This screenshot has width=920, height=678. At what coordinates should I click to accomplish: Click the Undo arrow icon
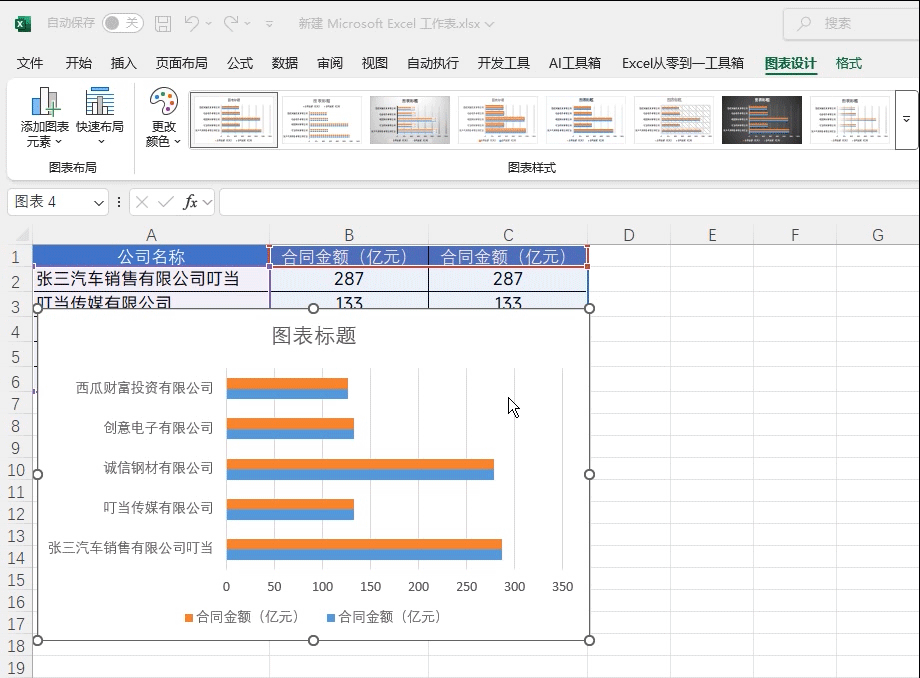coord(193,23)
